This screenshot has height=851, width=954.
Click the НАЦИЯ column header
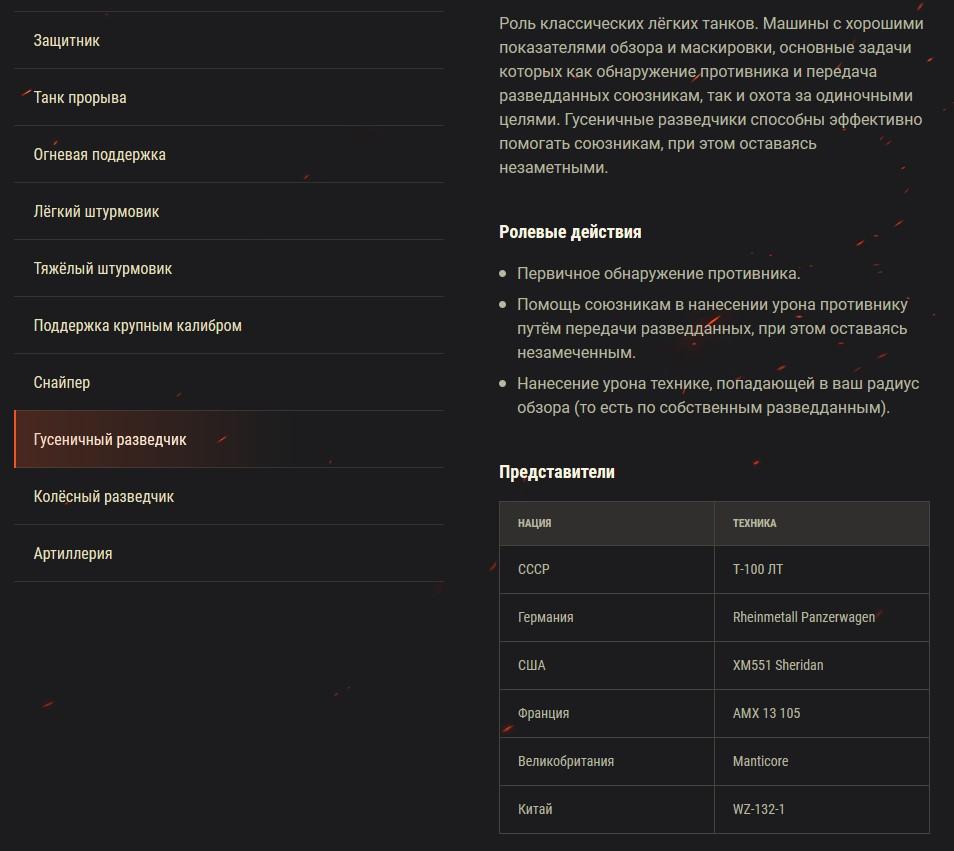535,523
